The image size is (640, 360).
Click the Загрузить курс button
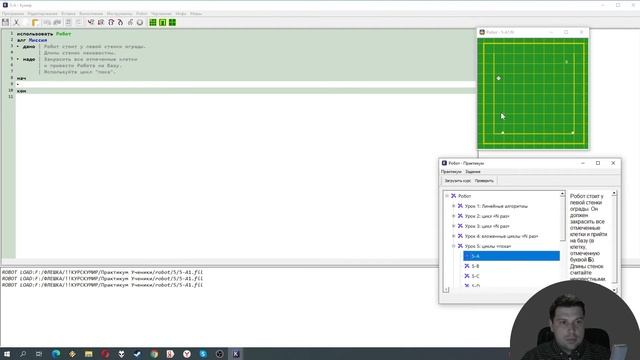tap(458, 181)
